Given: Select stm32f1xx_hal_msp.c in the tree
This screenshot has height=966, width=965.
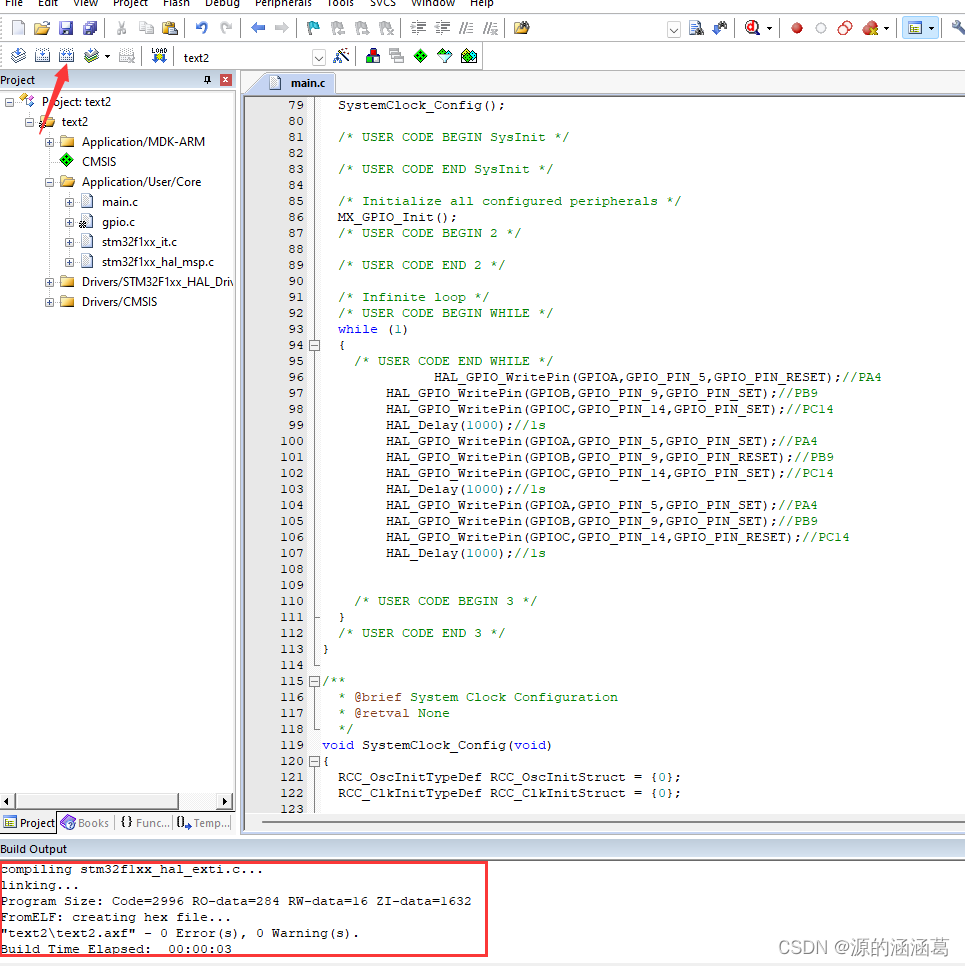Looking at the screenshot, I should pos(158,262).
